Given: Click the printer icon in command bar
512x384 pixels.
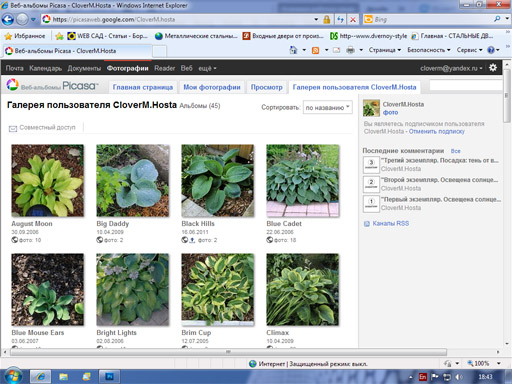Looking at the screenshot, I should pos(350,50).
